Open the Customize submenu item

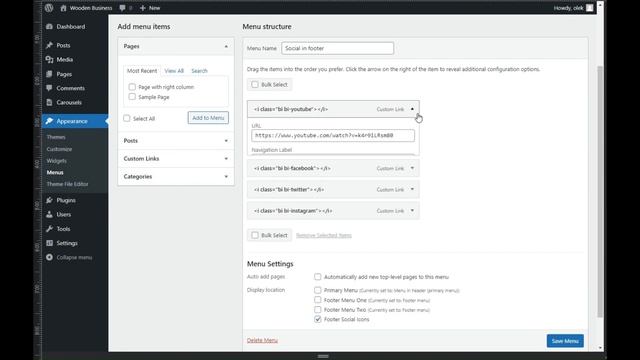(x=59, y=149)
